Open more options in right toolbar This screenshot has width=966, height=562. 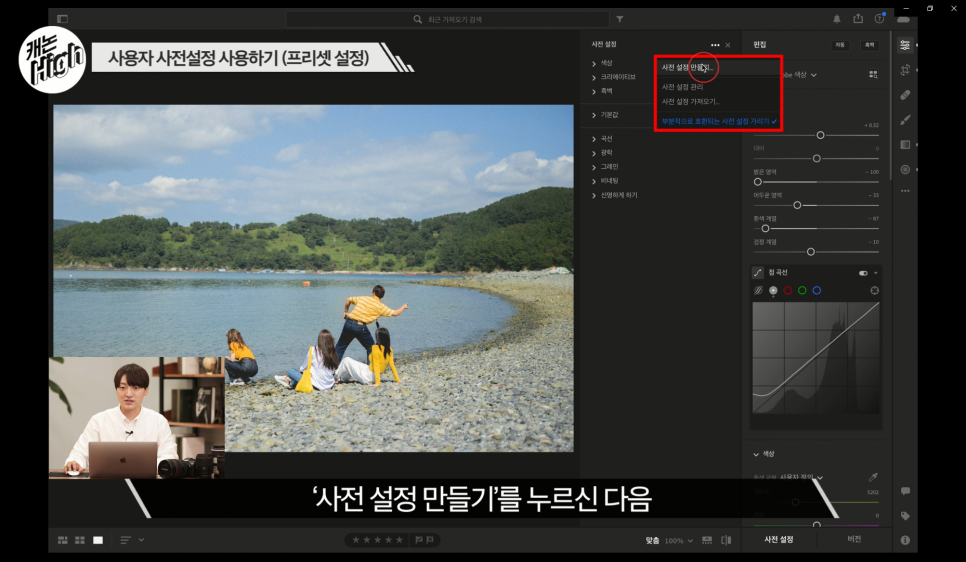904,191
